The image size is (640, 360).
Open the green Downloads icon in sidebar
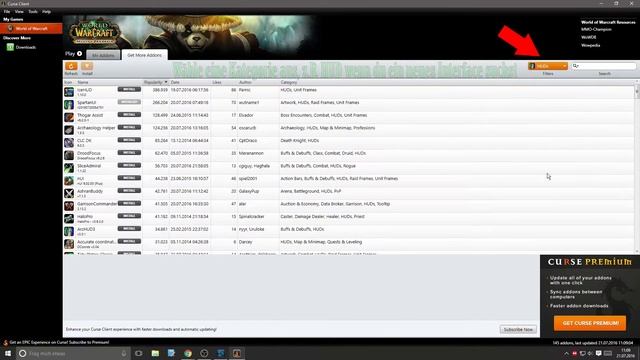pos(10,47)
